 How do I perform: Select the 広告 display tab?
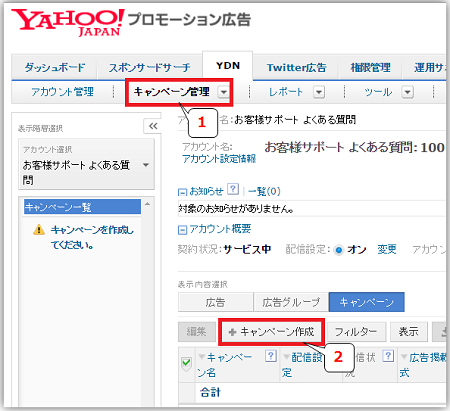click(215, 302)
